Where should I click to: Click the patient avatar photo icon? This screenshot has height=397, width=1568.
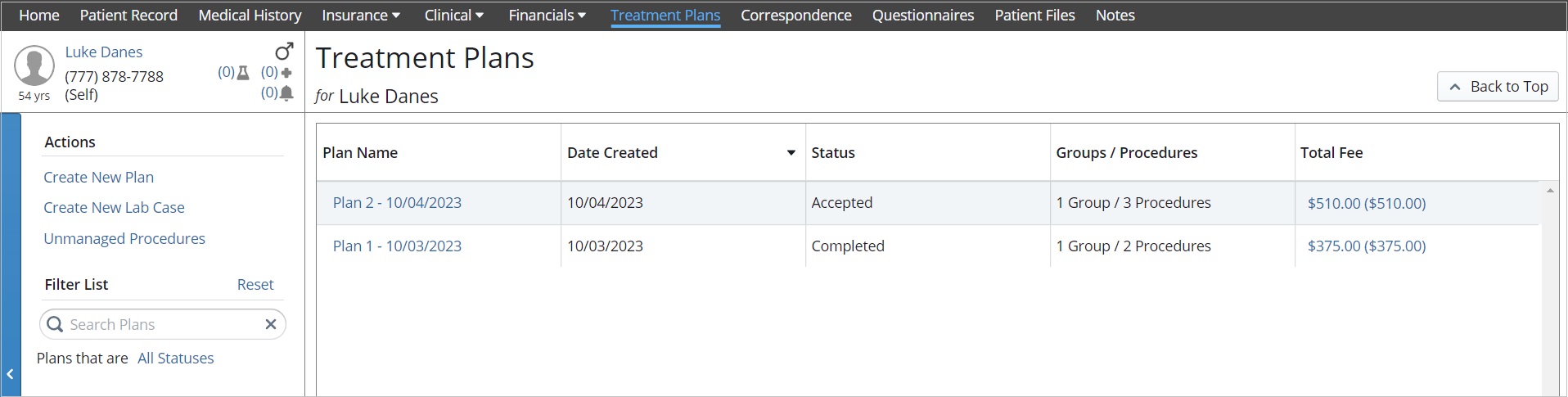[x=34, y=67]
